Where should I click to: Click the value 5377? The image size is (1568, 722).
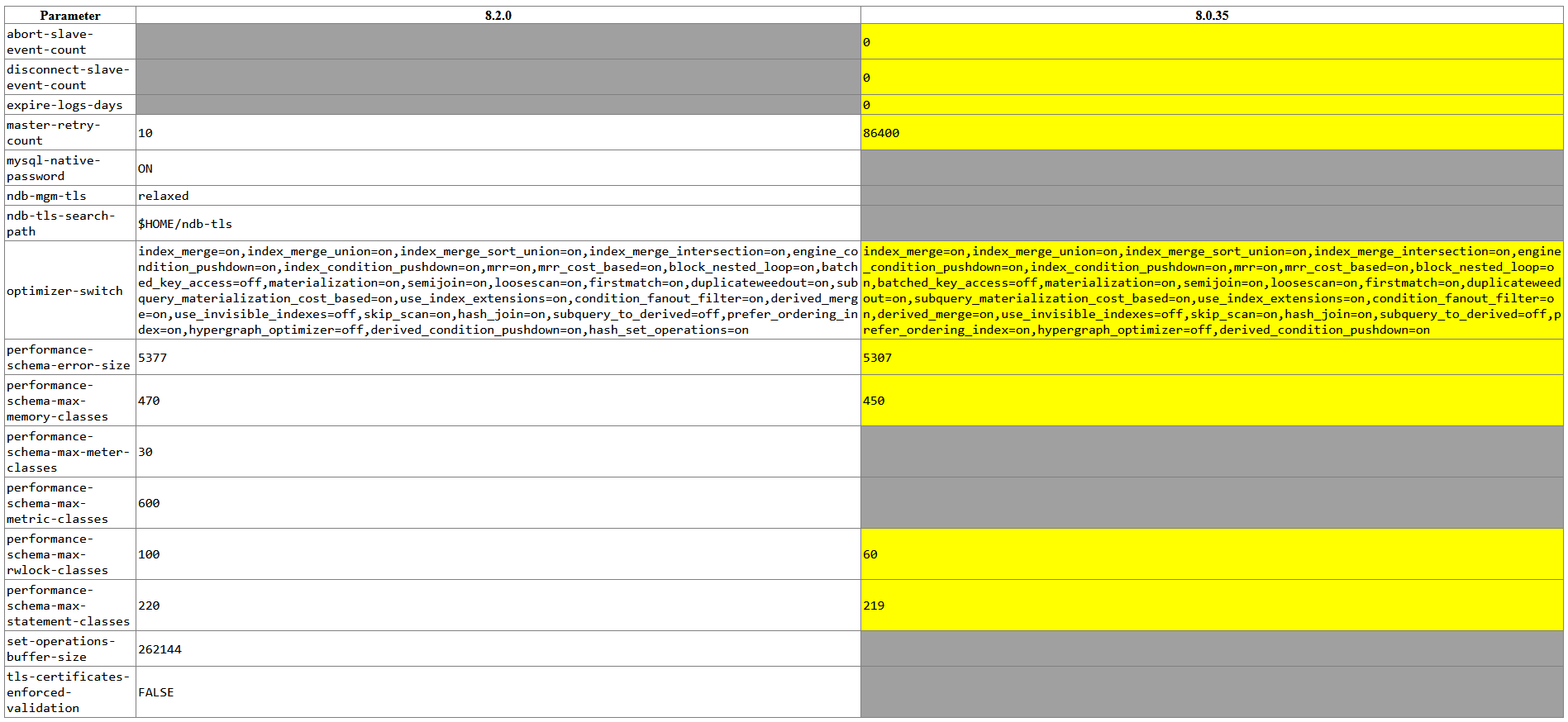(x=153, y=358)
